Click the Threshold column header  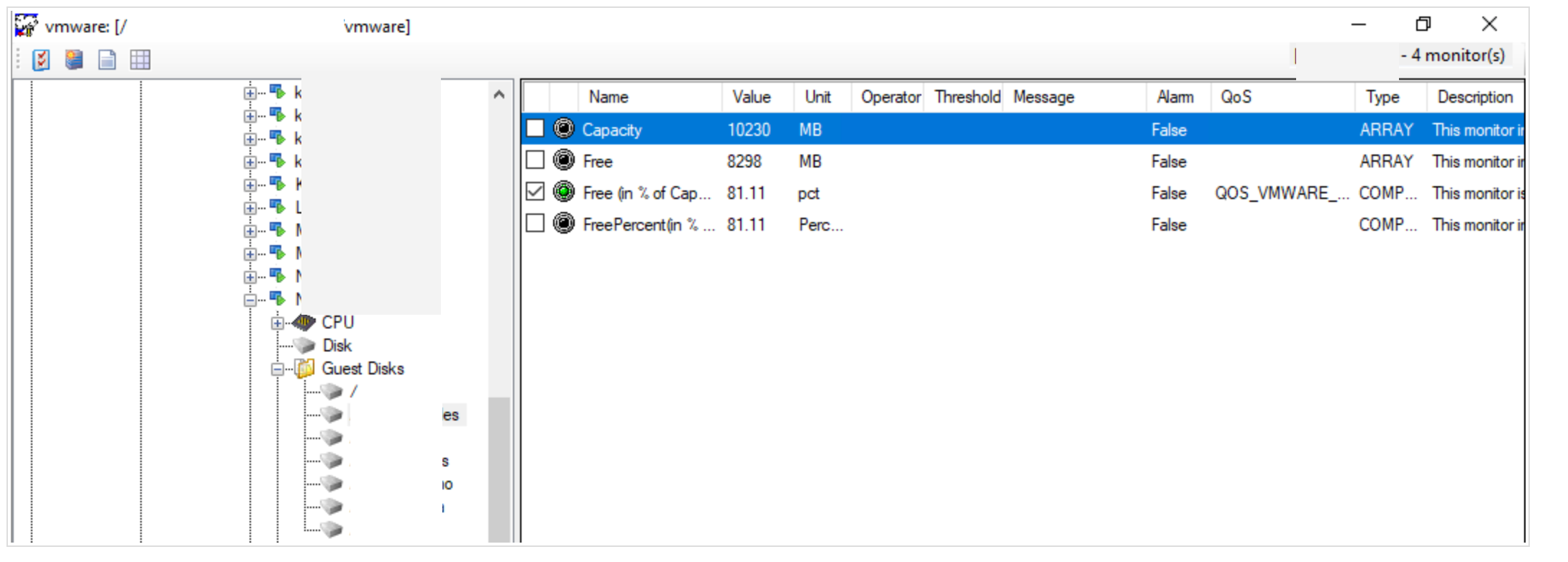(x=967, y=97)
